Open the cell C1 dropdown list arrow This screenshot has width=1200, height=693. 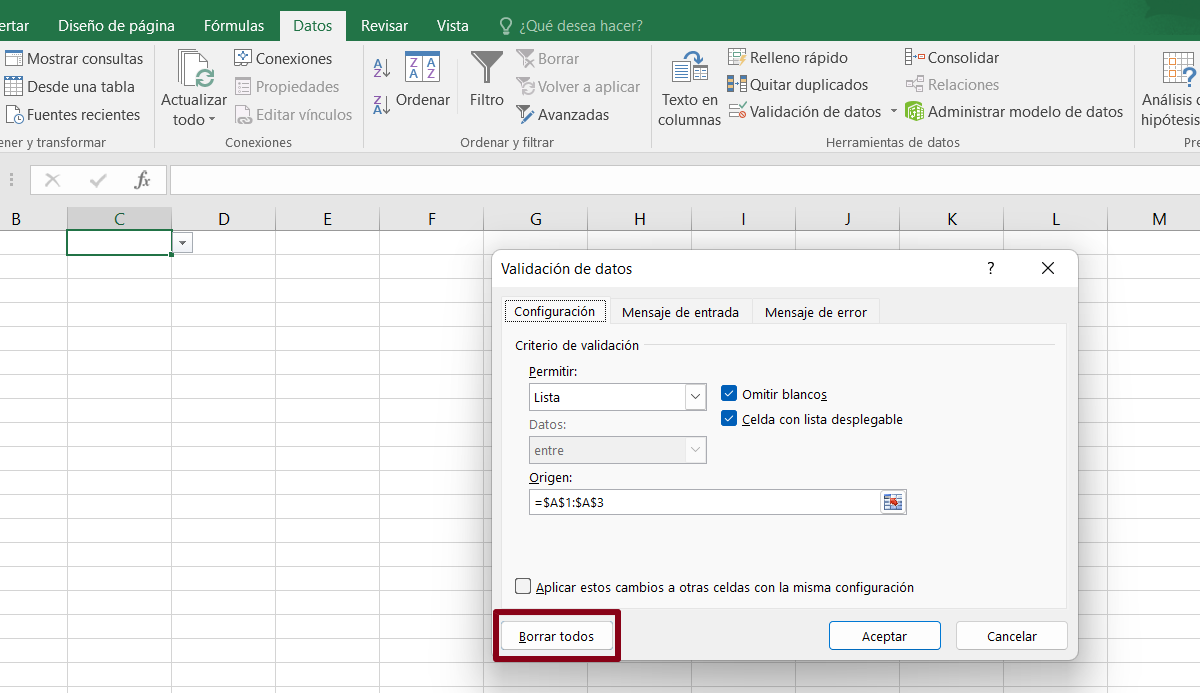coord(183,243)
